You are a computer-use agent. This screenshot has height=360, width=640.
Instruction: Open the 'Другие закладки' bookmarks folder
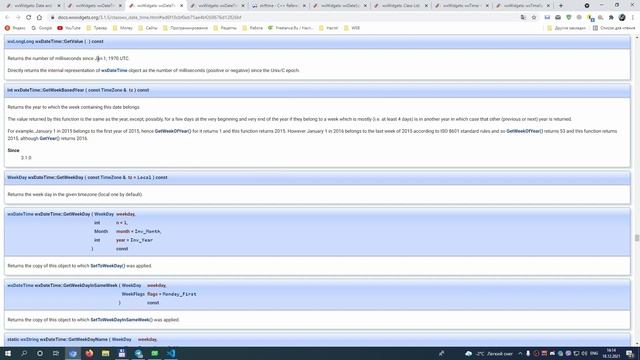point(566,28)
